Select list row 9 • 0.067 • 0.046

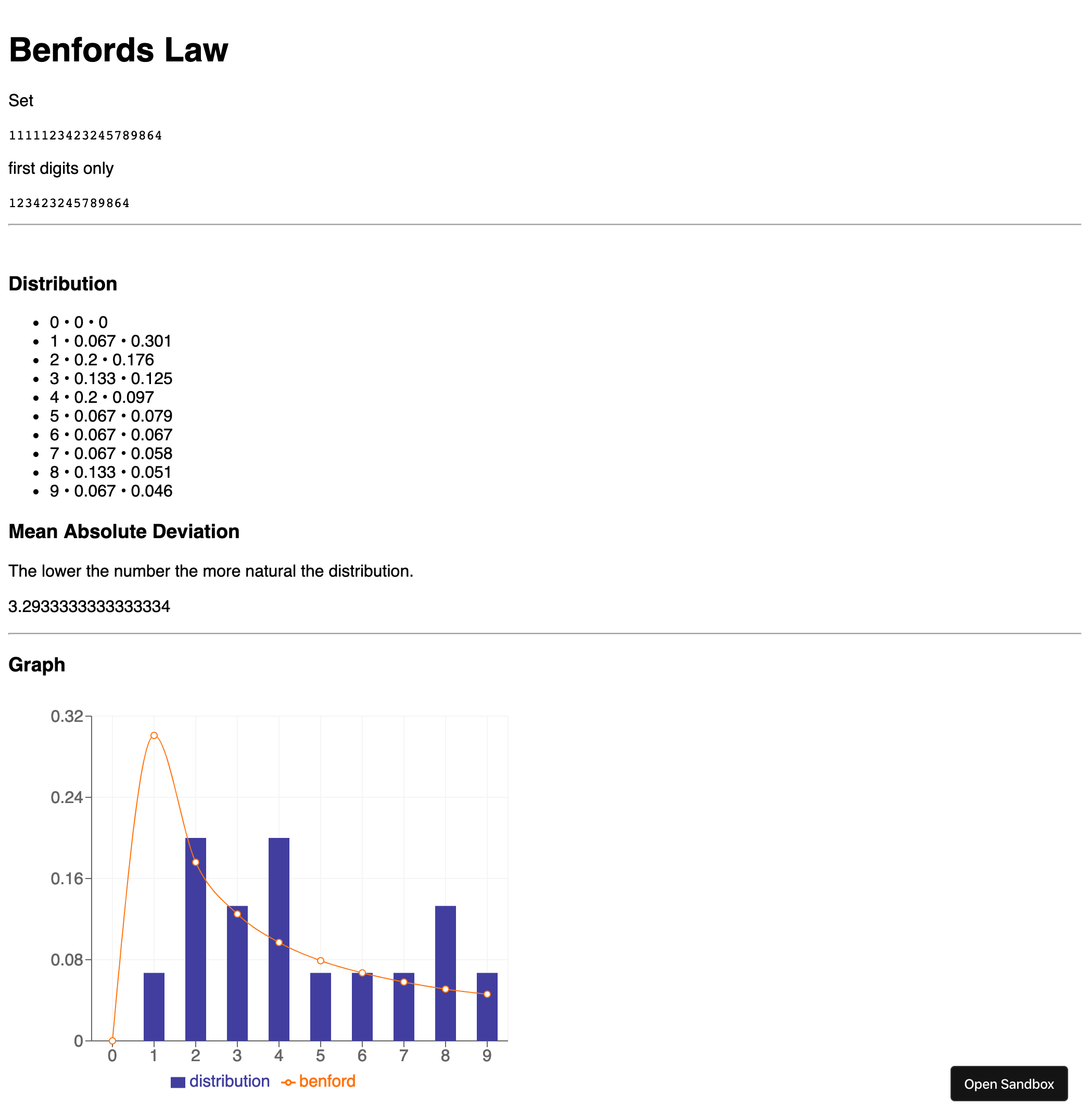pos(111,491)
